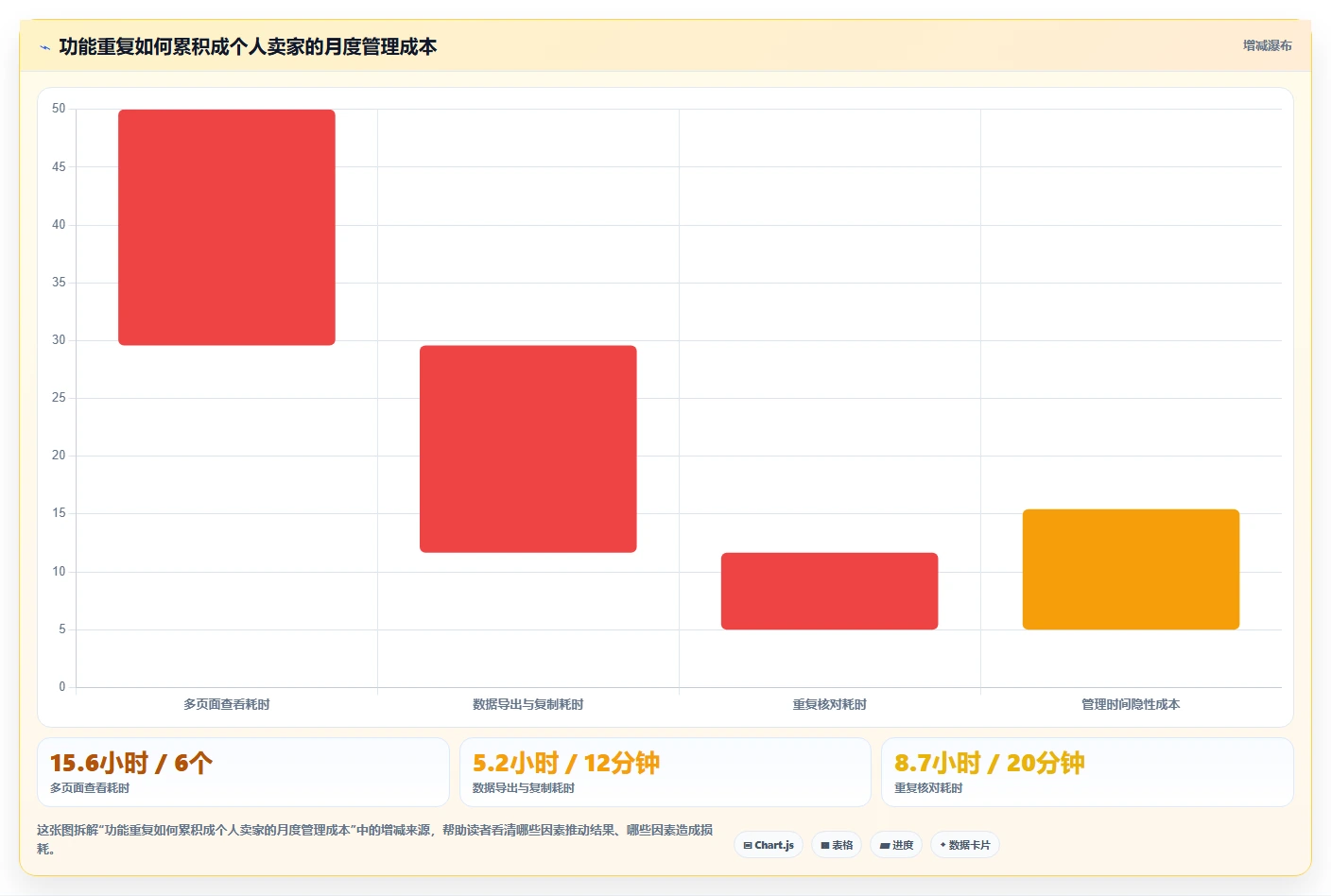
Task: Click the y-axis tick label 0
Action: pos(62,687)
